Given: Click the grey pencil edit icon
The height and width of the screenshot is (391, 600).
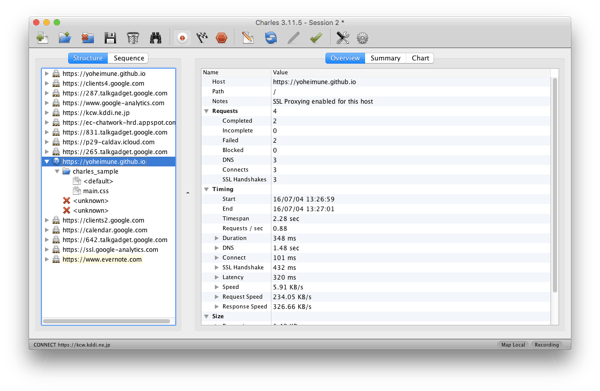Looking at the screenshot, I should pos(293,38).
